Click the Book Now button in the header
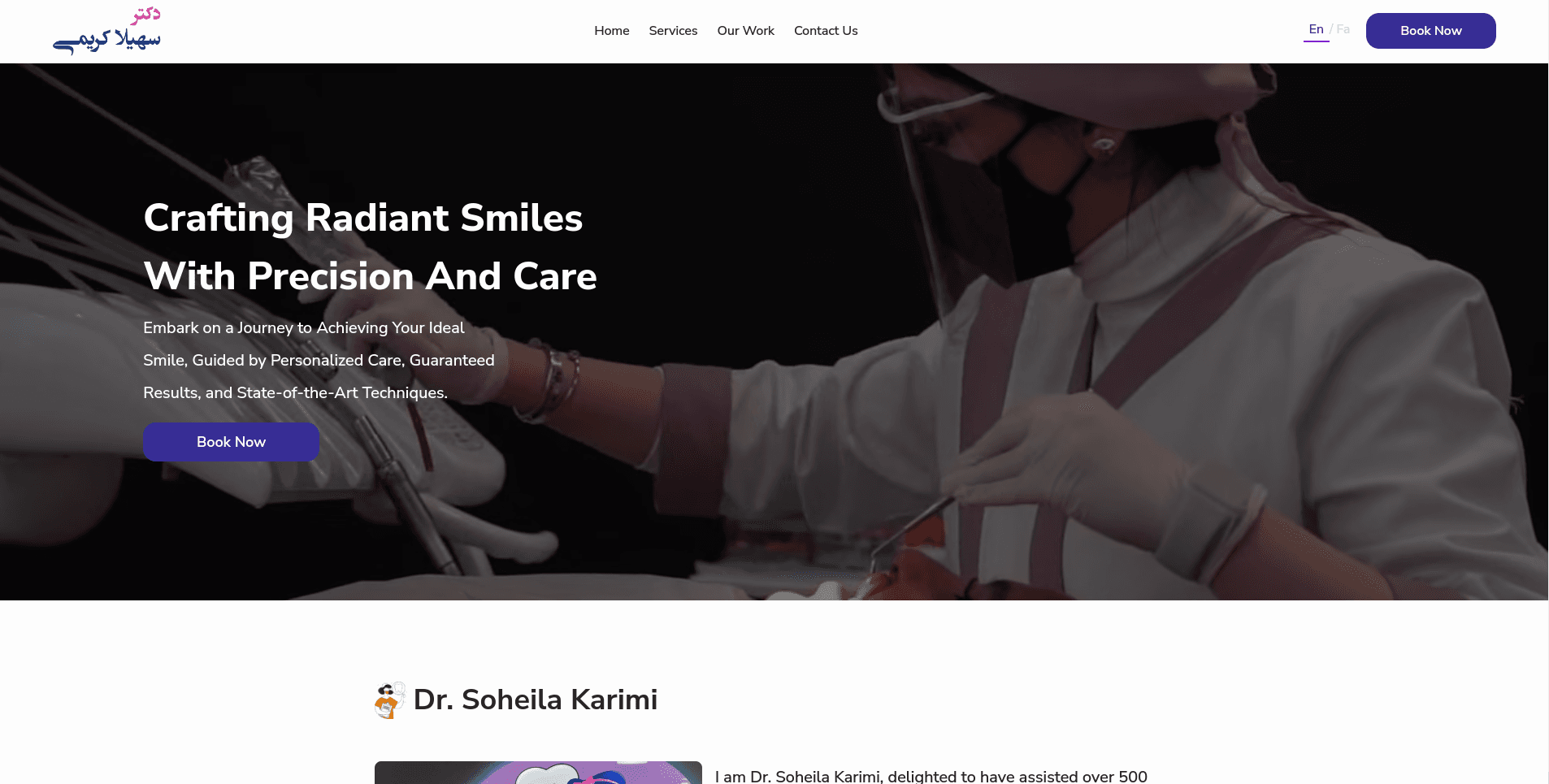1549x784 pixels. [1430, 31]
